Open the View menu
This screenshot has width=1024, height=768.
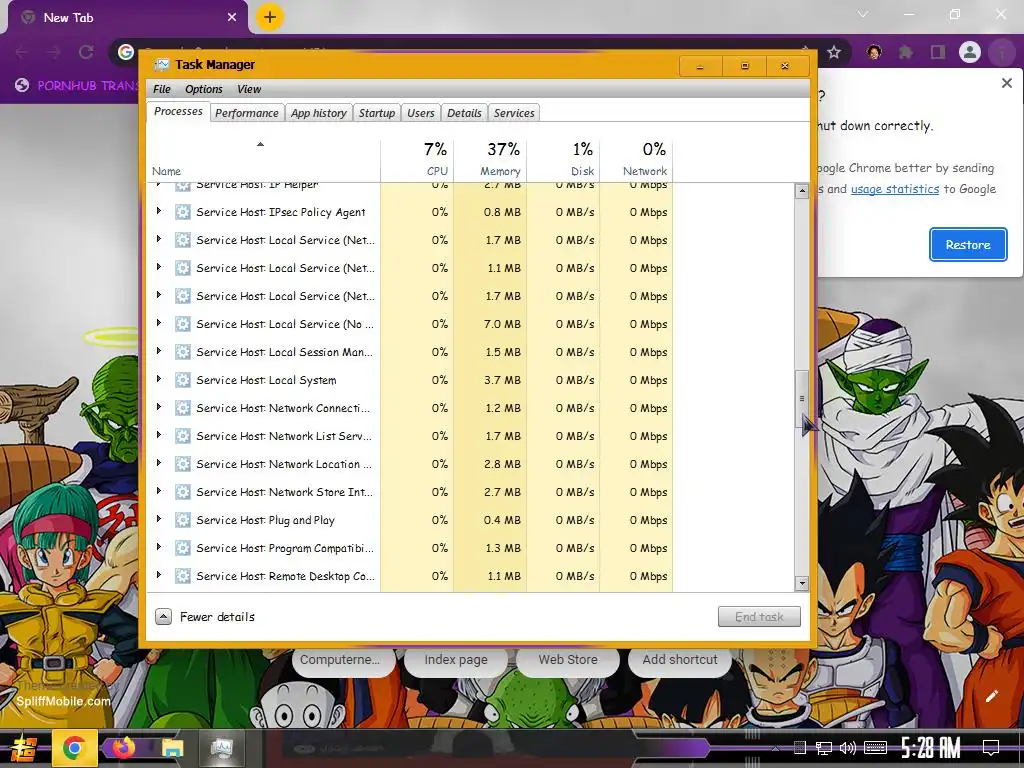coord(249,89)
